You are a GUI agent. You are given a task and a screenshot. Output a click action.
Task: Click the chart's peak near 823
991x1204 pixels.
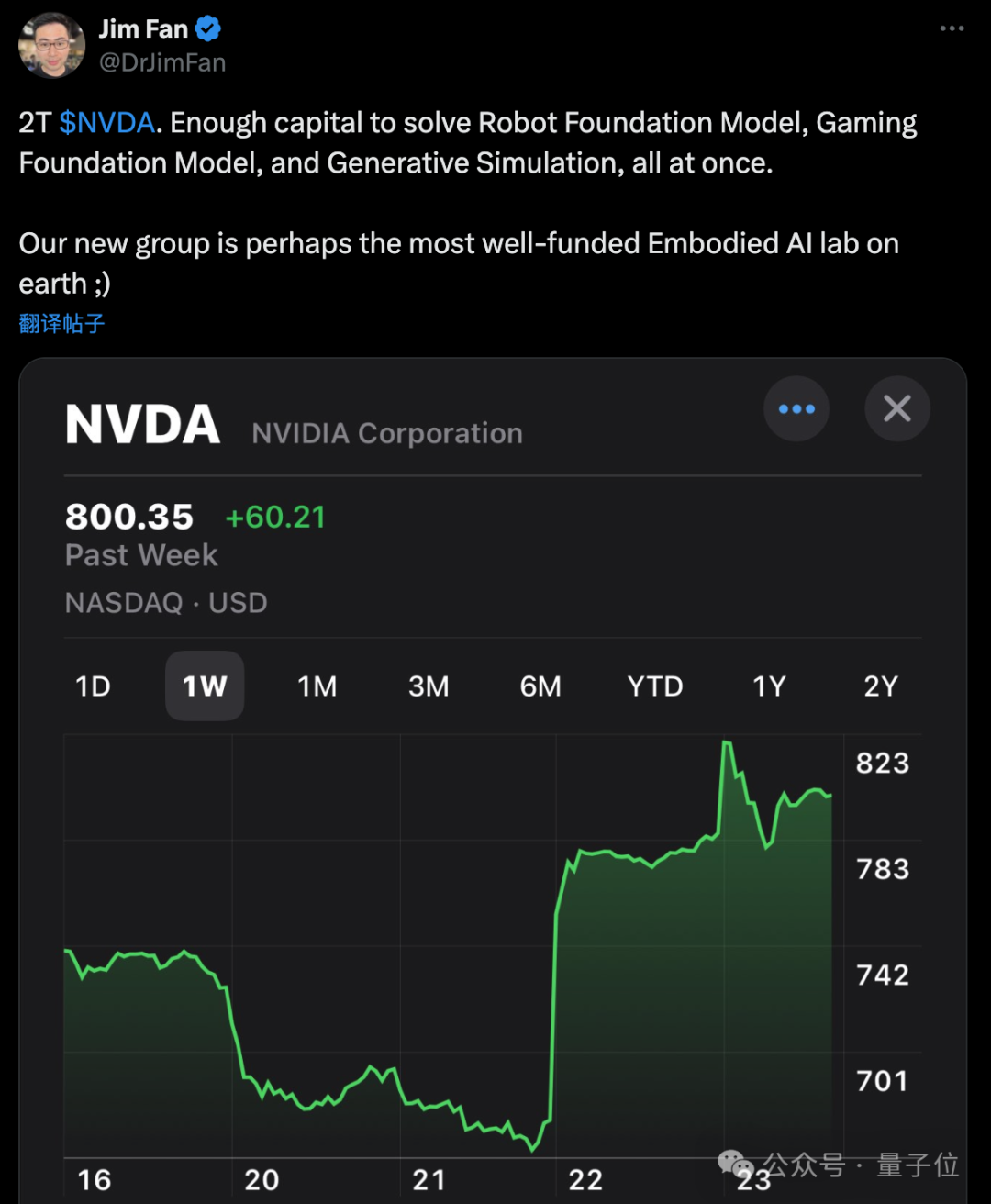click(x=727, y=742)
